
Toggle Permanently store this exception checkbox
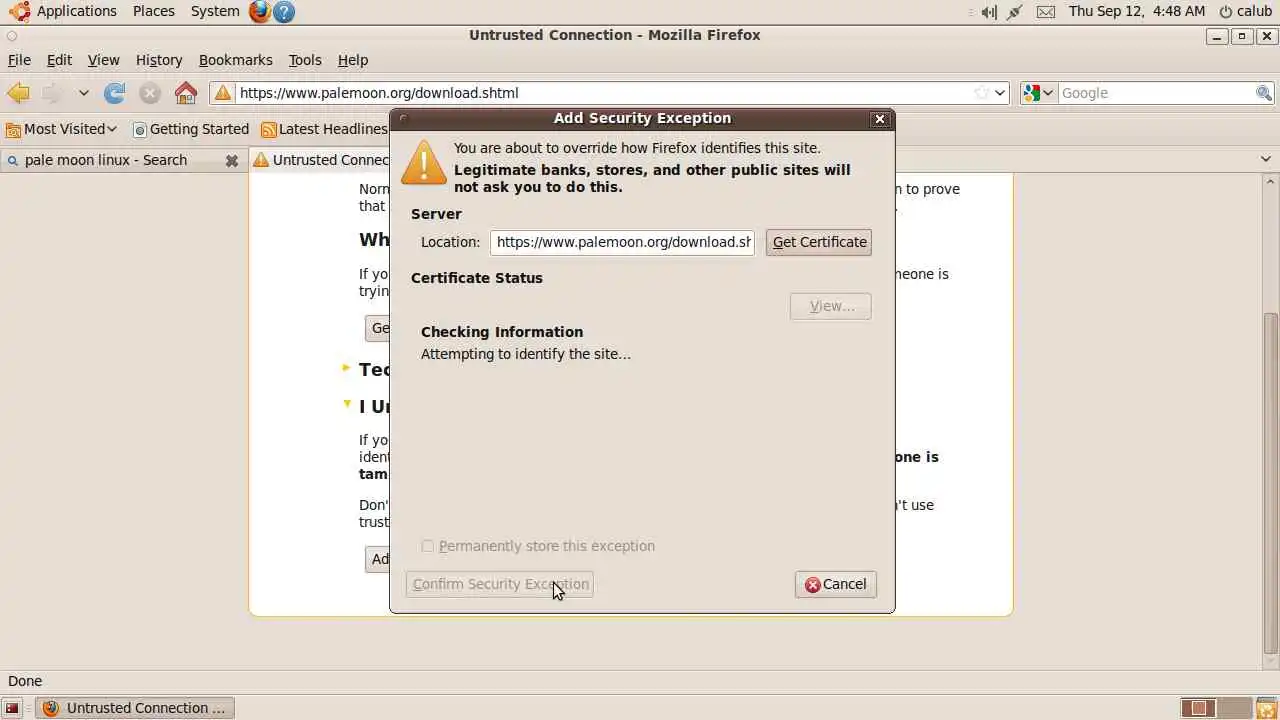428,546
